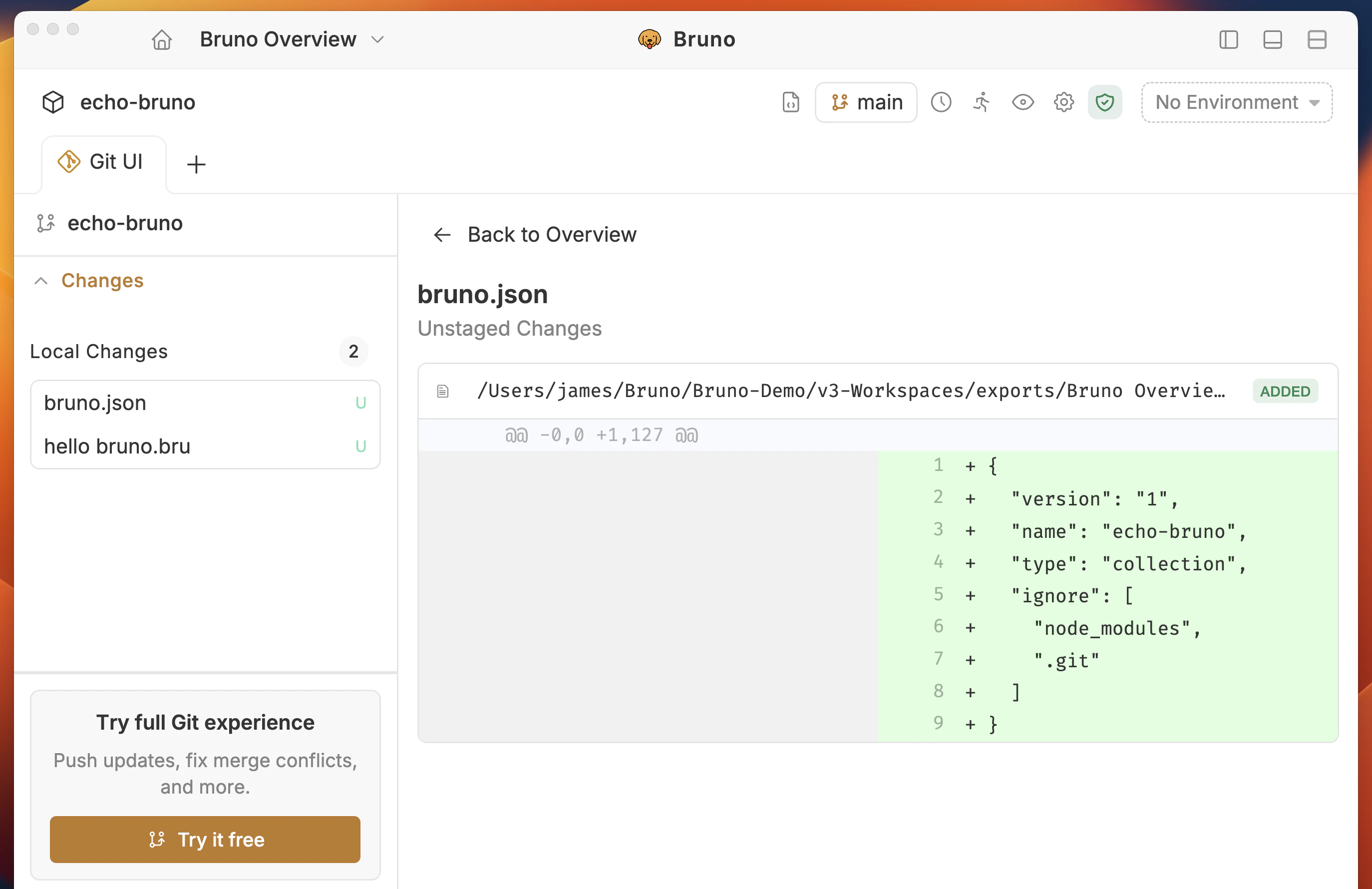
Task: Select hello bruno.bru in Local Changes
Action: [117, 446]
